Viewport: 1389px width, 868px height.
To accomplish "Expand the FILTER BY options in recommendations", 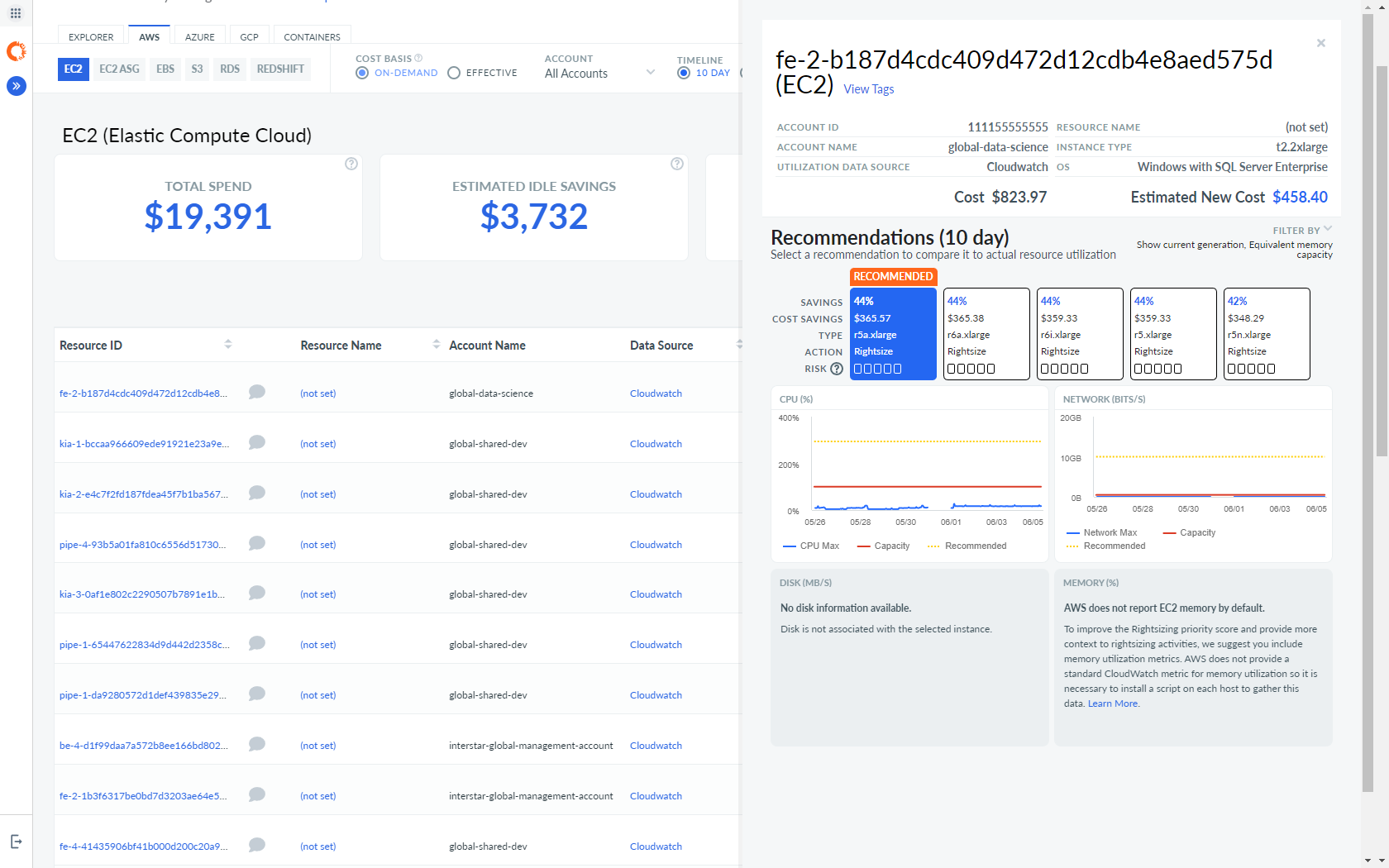I will click(x=1302, y=230).
